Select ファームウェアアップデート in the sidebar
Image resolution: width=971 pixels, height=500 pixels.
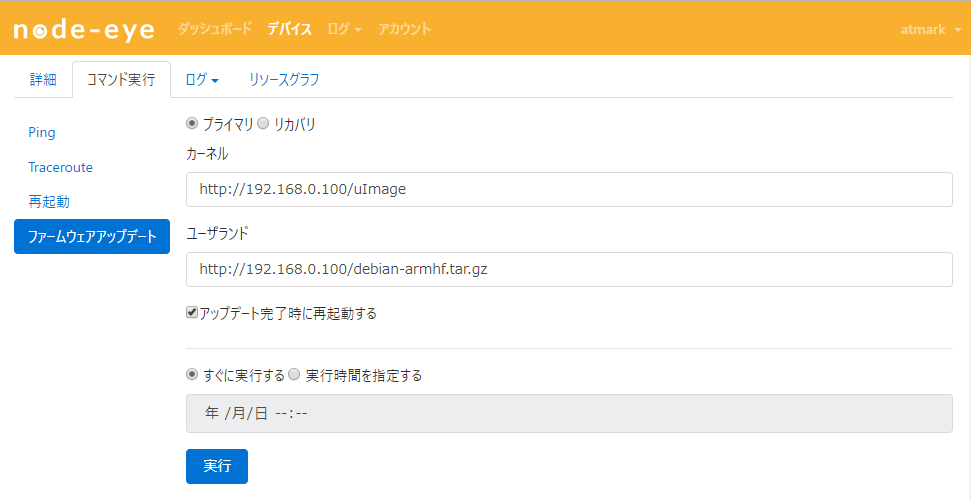pyautogui.click(x=92, y=236)
